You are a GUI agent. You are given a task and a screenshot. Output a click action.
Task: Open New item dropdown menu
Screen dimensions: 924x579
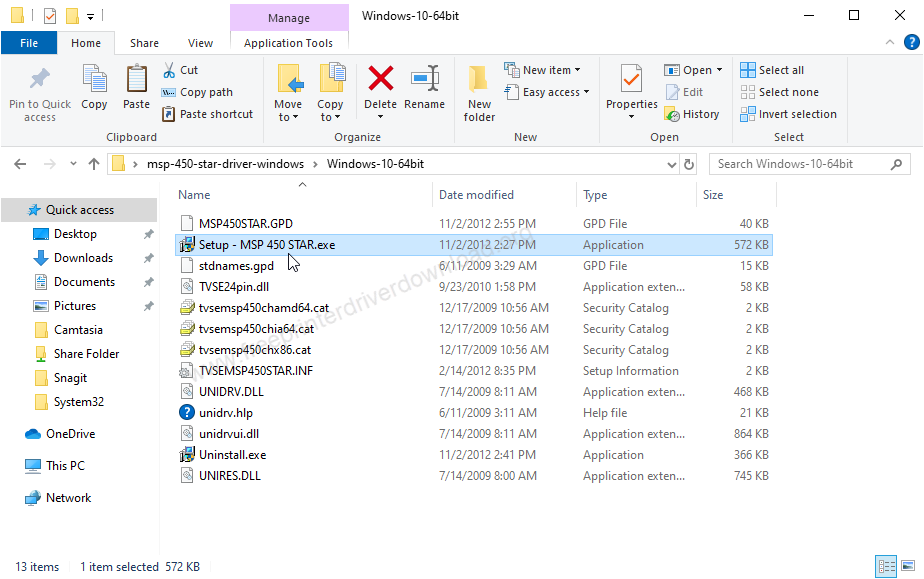542,70
